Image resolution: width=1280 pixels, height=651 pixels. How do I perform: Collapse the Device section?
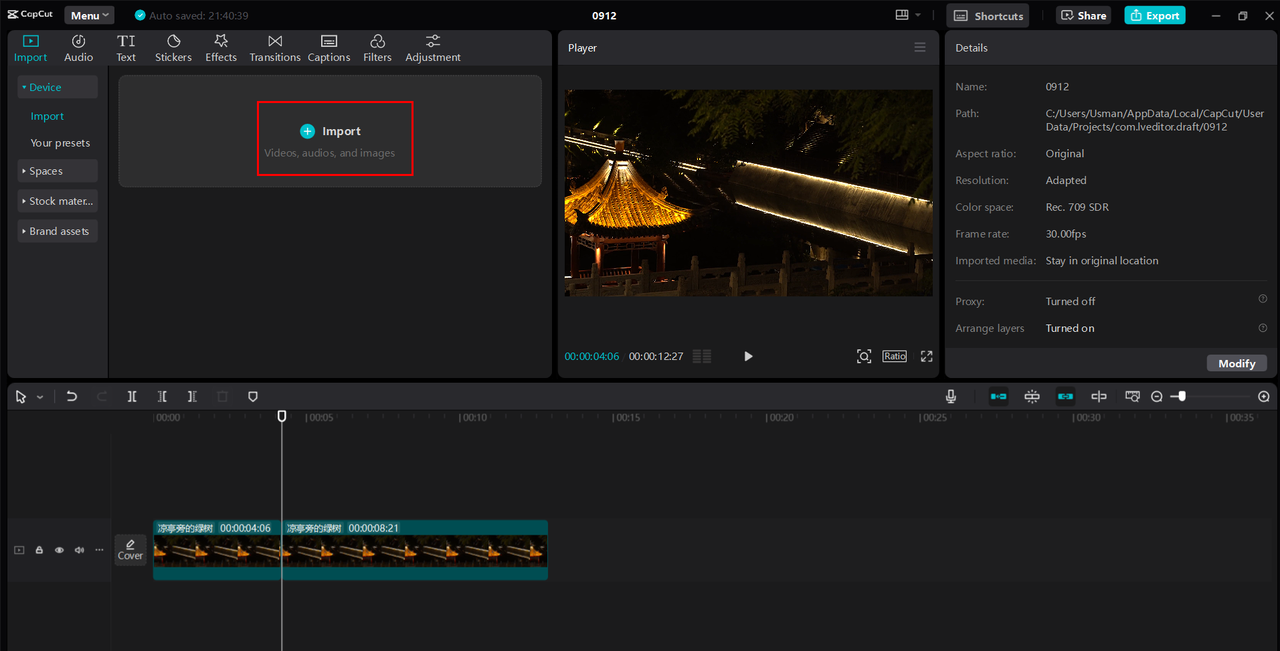[x=57, y=87]
